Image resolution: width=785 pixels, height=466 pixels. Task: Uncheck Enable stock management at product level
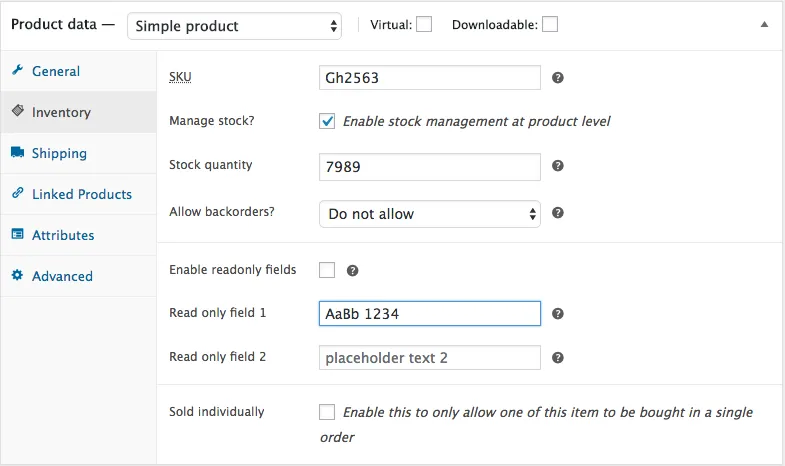point(327,121)
